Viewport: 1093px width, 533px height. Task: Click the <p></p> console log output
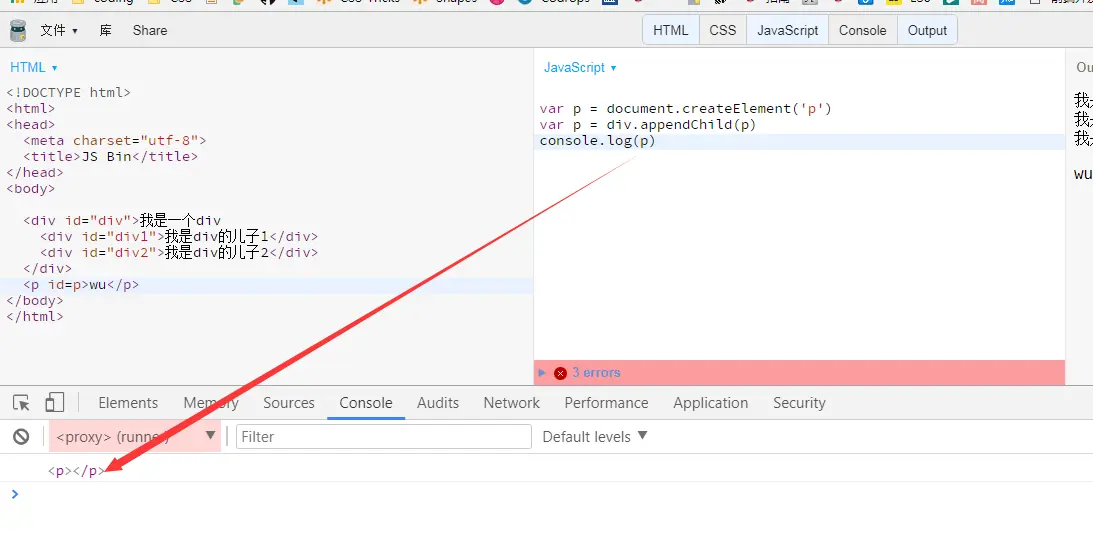click(77, 470)
